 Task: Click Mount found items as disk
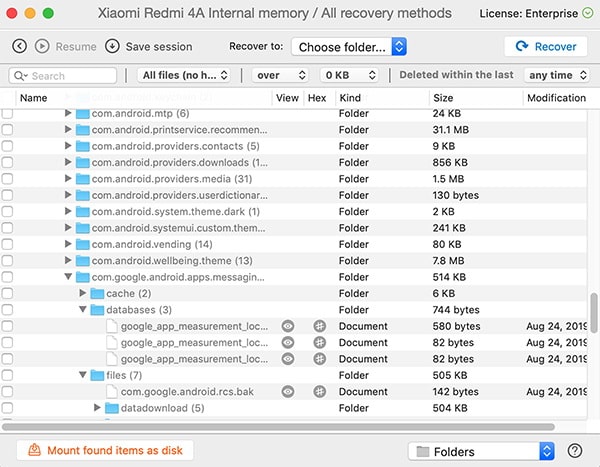(x=105, y=450)
